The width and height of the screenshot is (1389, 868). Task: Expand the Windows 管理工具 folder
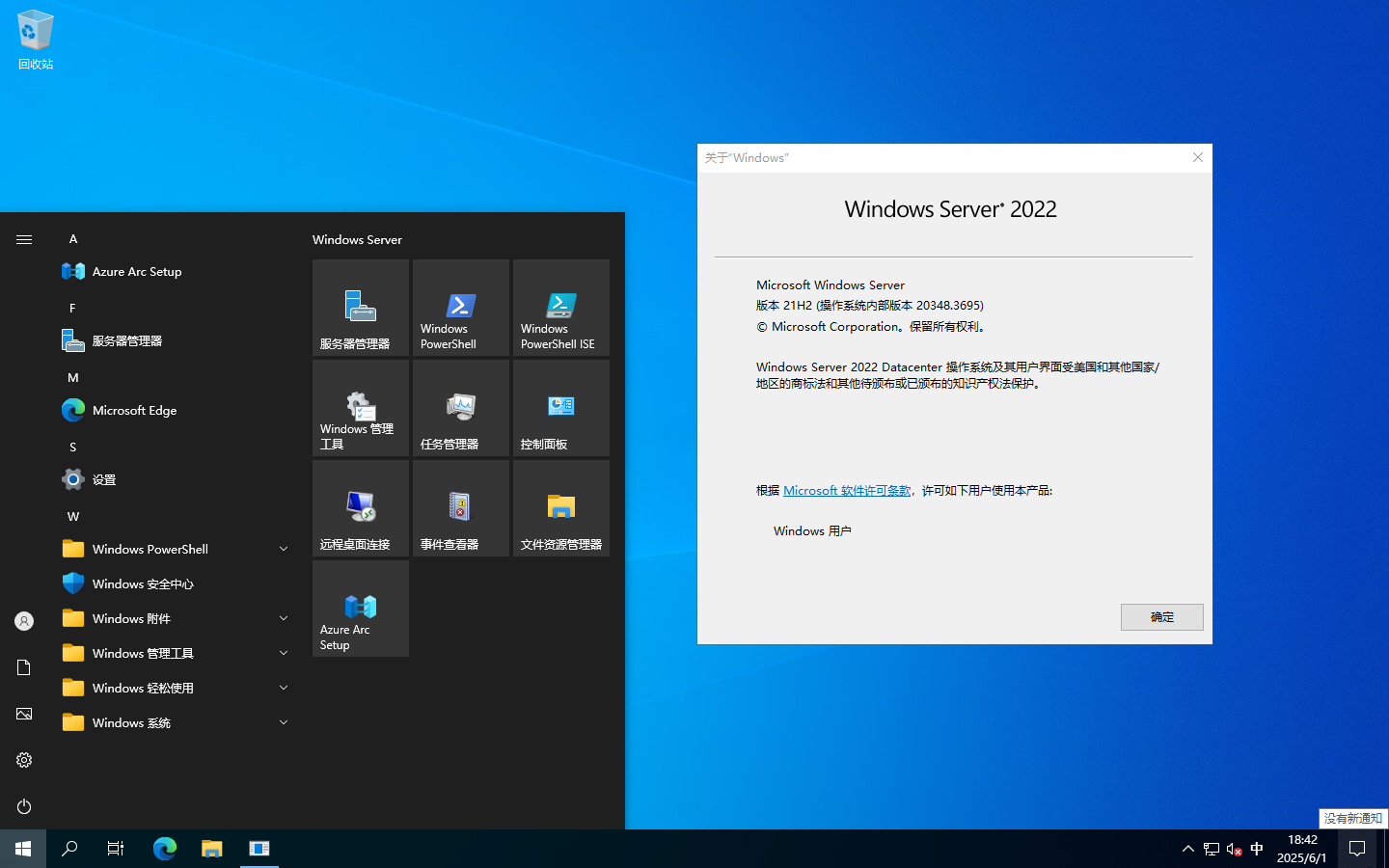(283, 653)
